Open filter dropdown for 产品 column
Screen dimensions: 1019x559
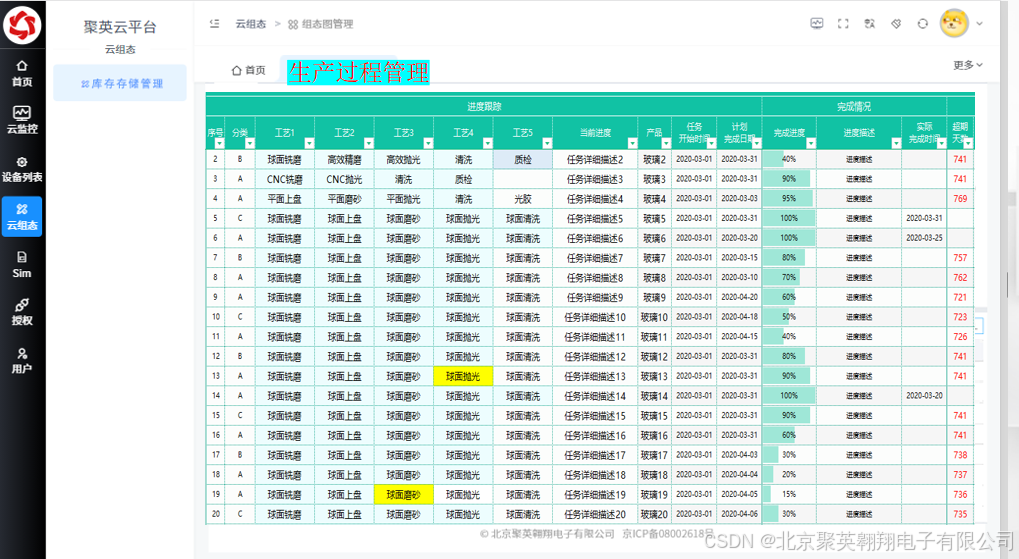(x=666, y=143)
